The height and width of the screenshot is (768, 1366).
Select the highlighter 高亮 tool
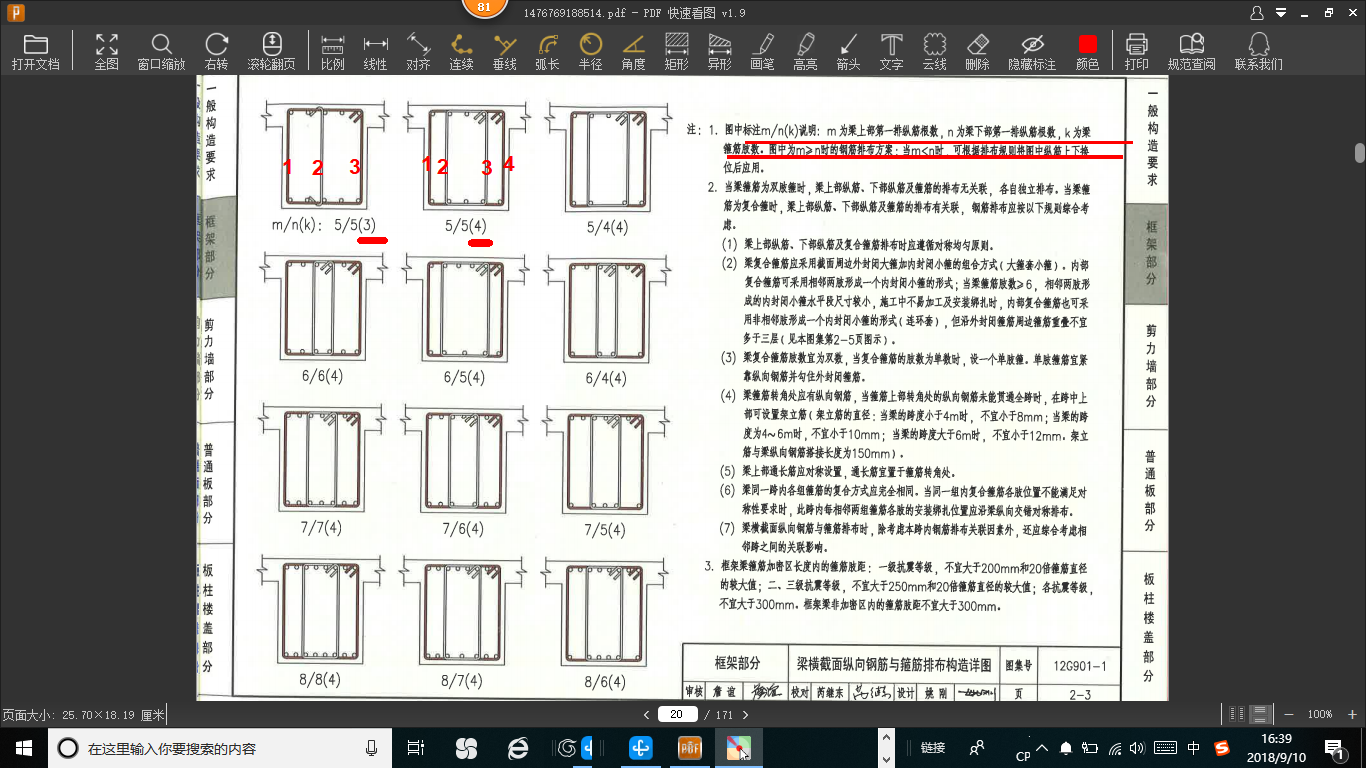[x=805, y=51]
